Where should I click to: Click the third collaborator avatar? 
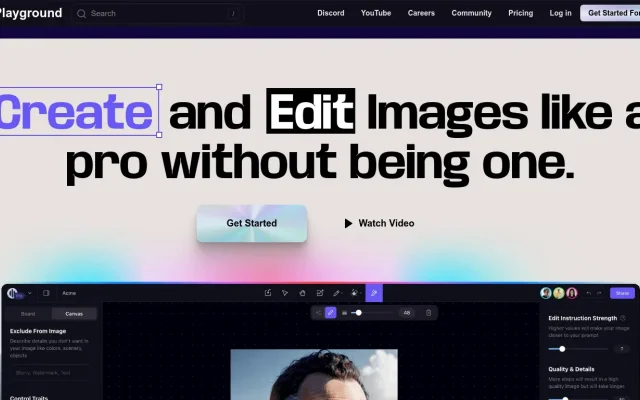pyautogui.click(x=572, y=293)
